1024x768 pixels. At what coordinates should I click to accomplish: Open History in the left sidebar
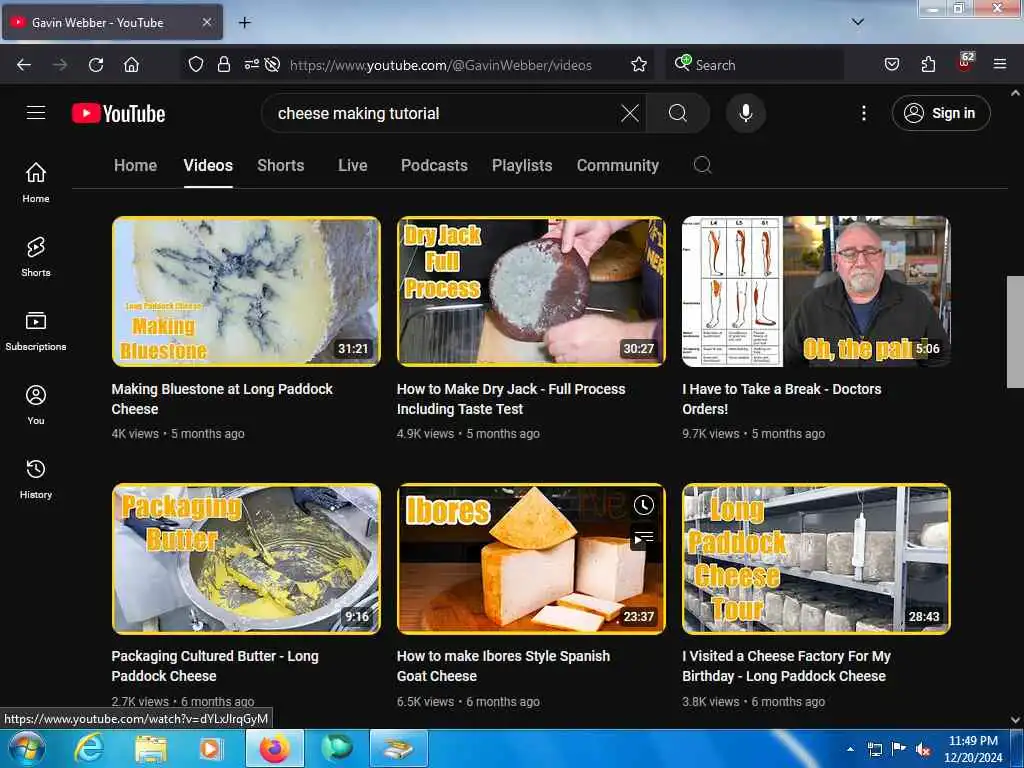(36, 479)
